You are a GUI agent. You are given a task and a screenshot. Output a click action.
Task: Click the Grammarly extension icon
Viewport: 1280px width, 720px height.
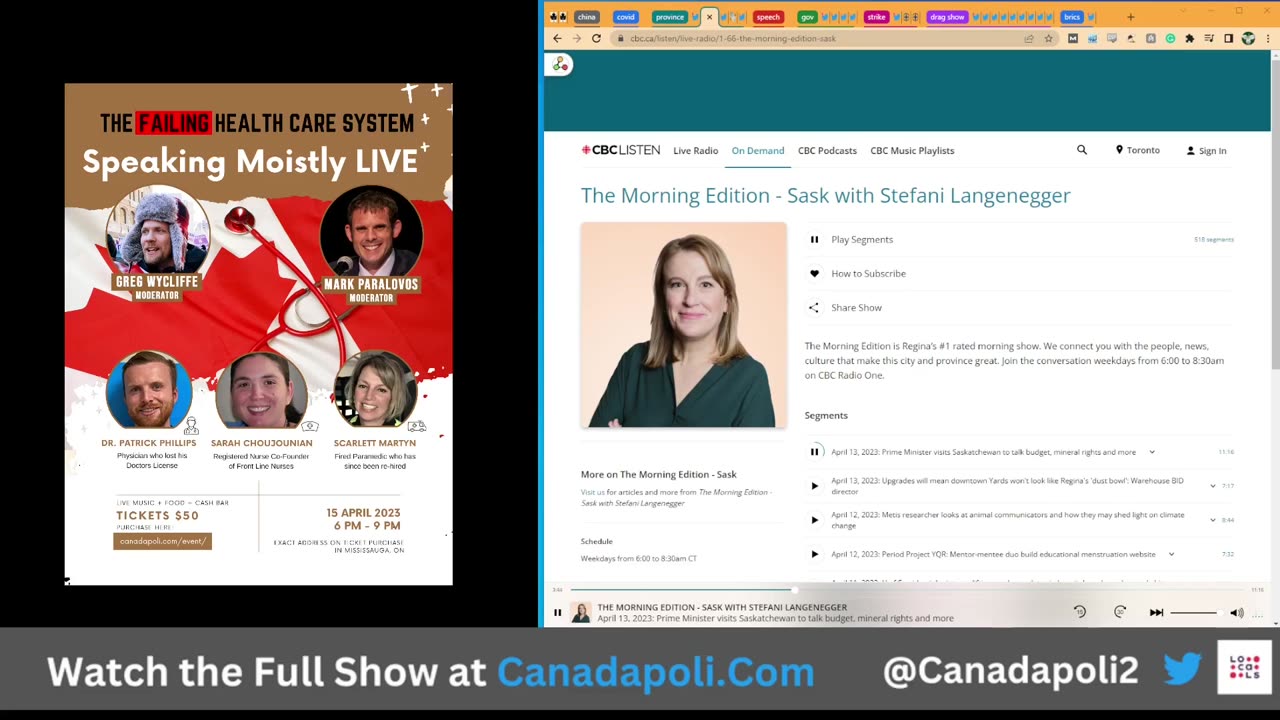coord(1170,38)
